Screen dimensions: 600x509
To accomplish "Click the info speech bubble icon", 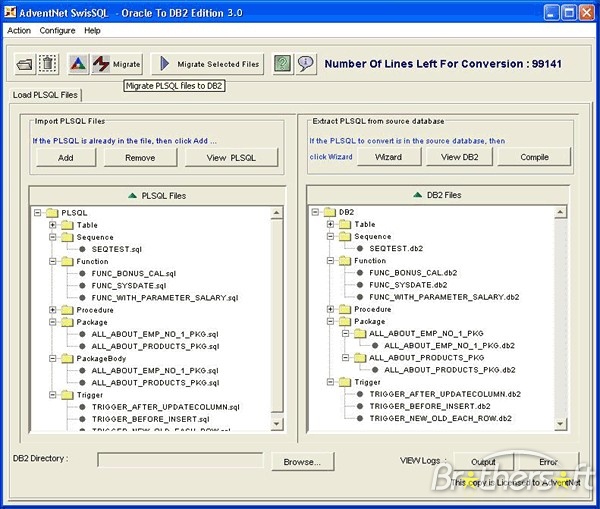I will (x=306, y=64).
